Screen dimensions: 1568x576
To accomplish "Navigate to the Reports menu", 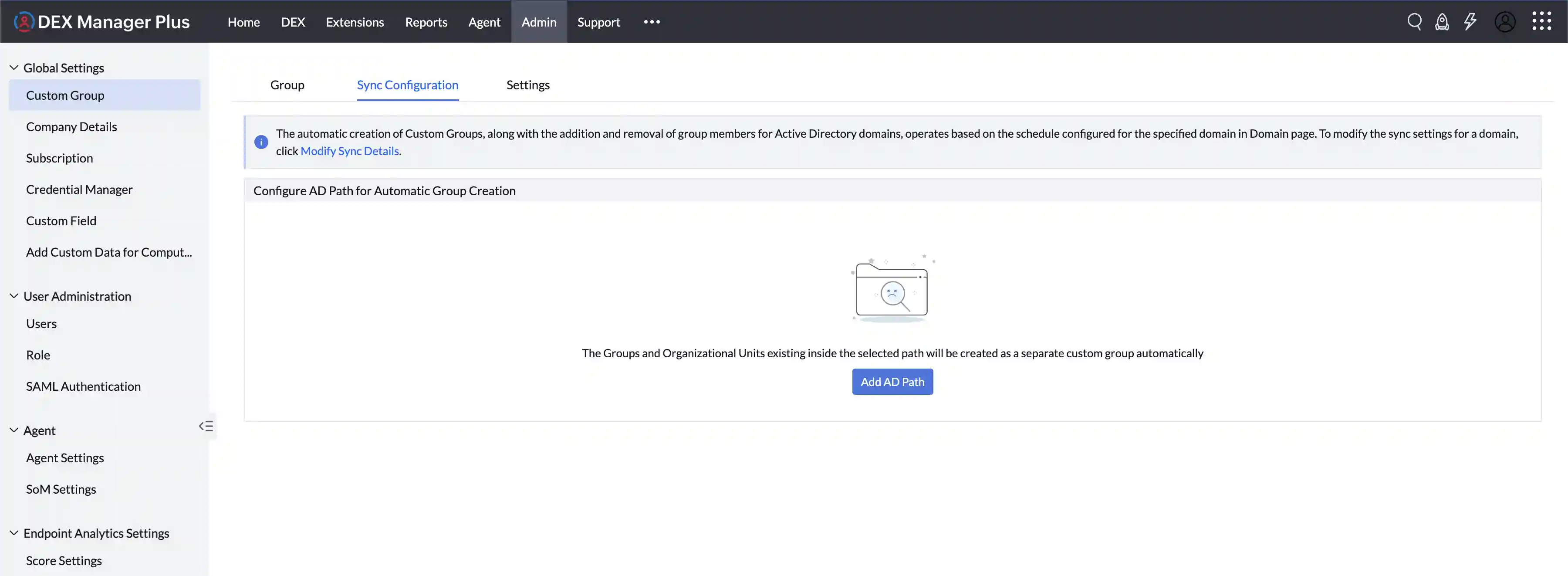I will pyautogui.click(x=426, y=22).
